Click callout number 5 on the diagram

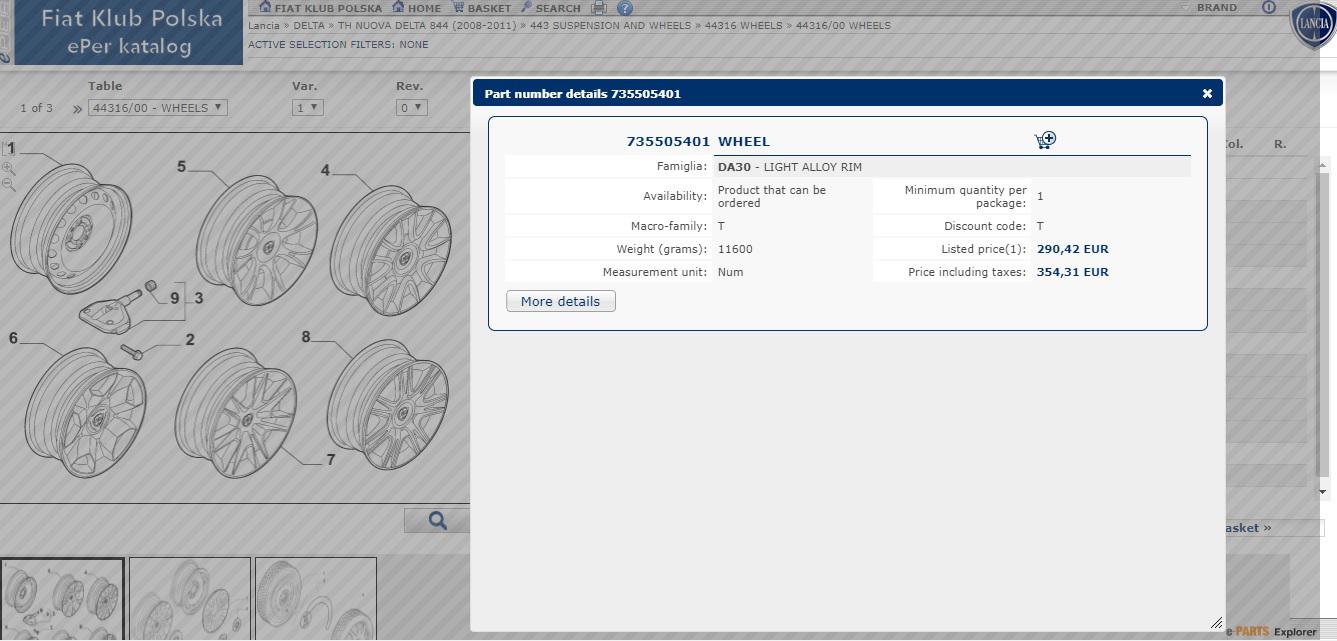pyautogui.click(x=181, y=167)
